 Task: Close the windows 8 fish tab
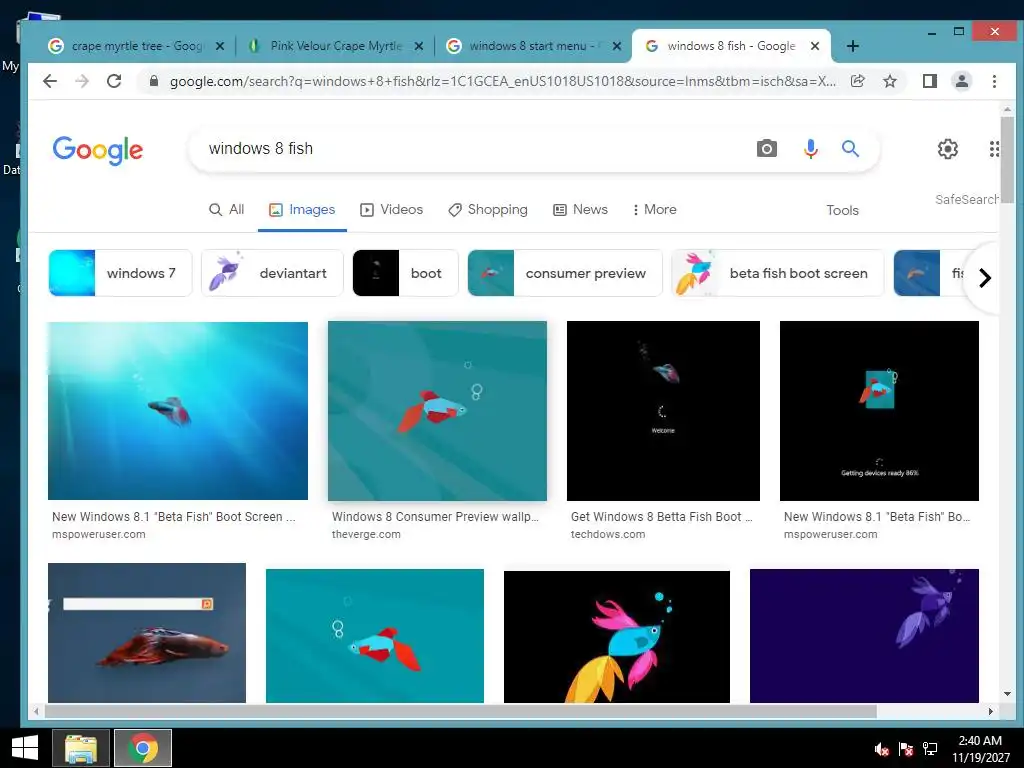[814, 46]
